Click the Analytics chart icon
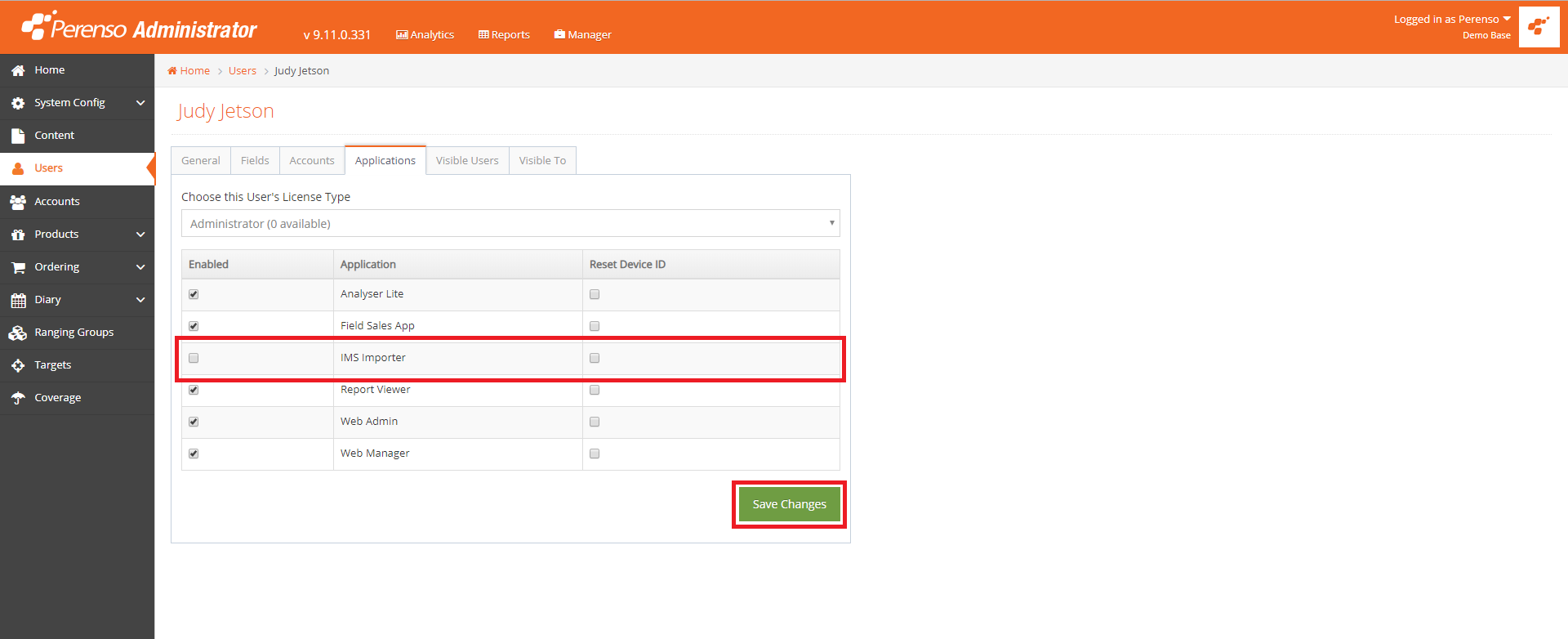Viewport: 1568px width, 639px height. point(402,34)
